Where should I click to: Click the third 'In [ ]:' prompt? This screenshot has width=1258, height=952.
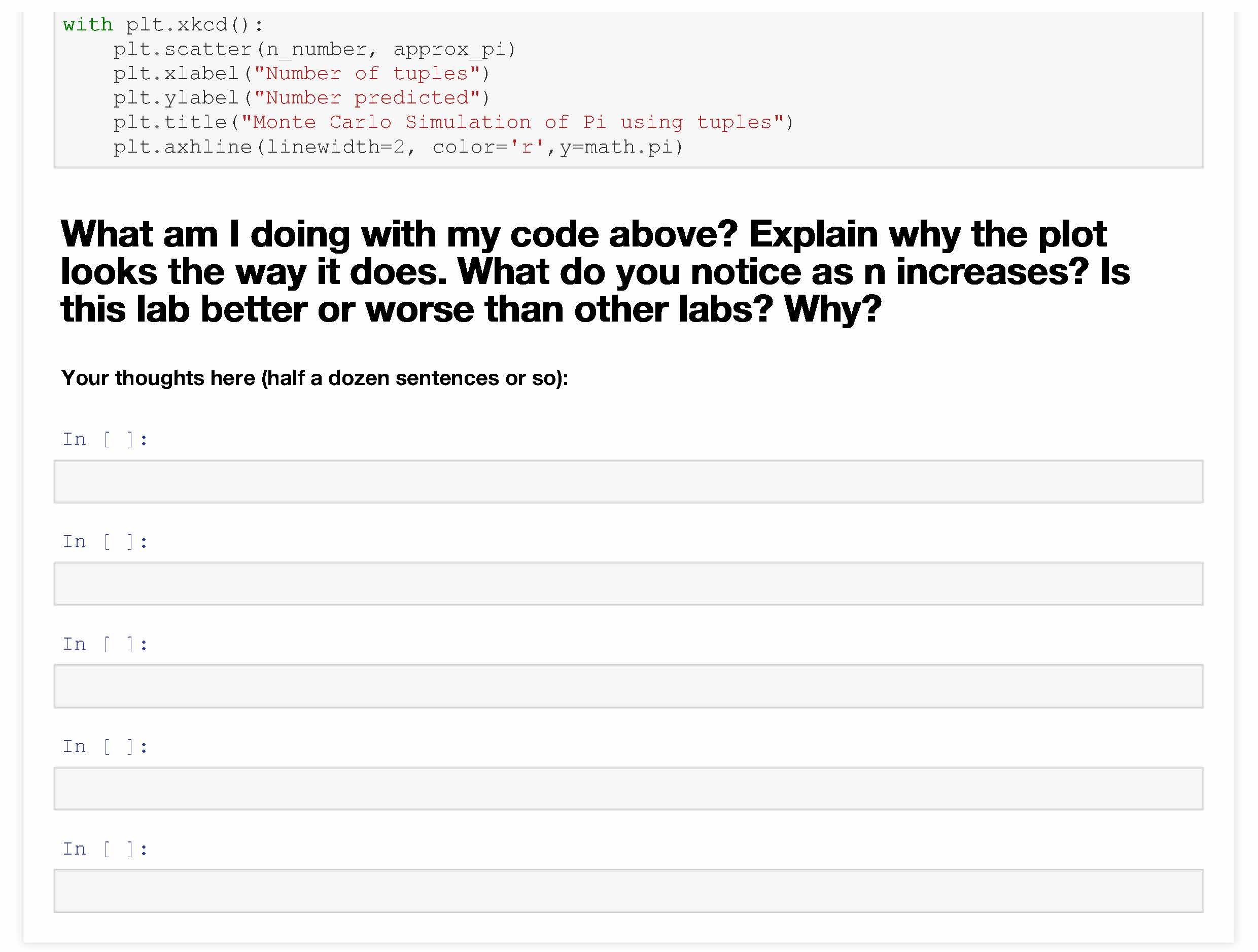click(x=105, y=644)
